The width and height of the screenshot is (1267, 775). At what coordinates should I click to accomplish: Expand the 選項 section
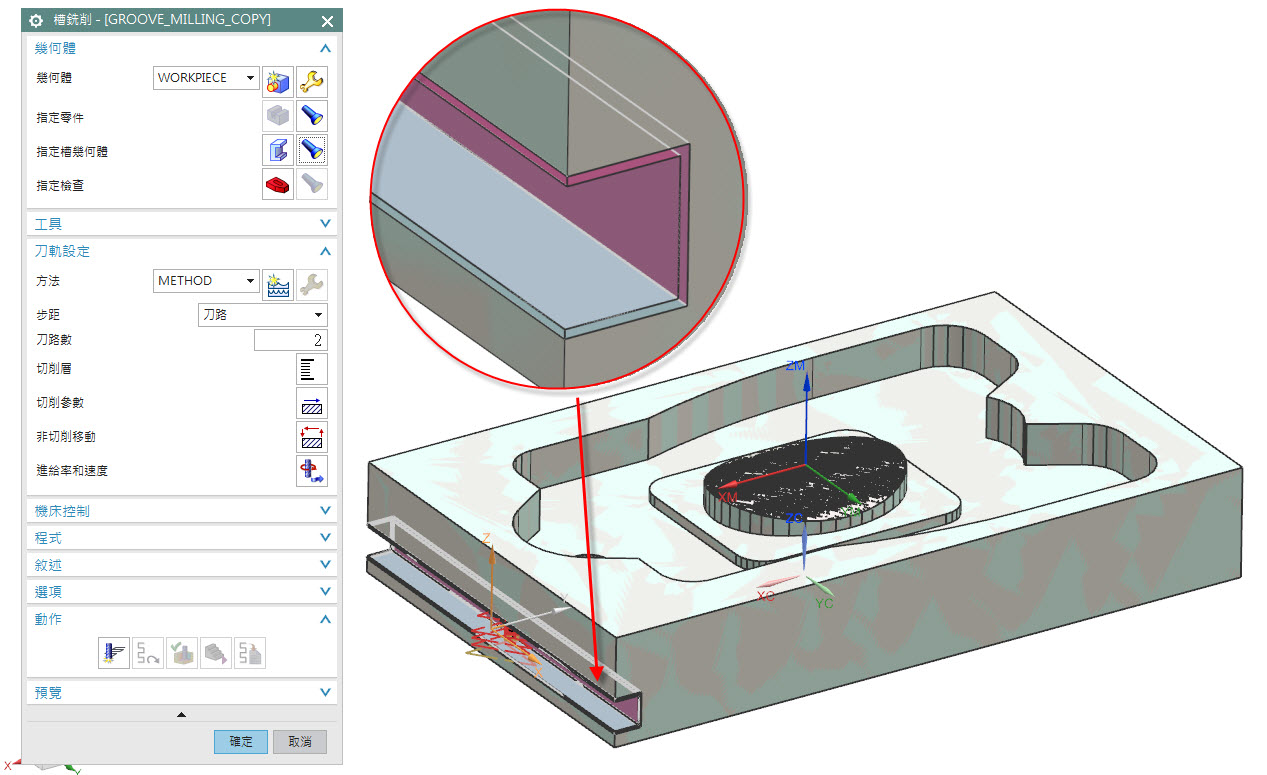(x=324, y=592)
